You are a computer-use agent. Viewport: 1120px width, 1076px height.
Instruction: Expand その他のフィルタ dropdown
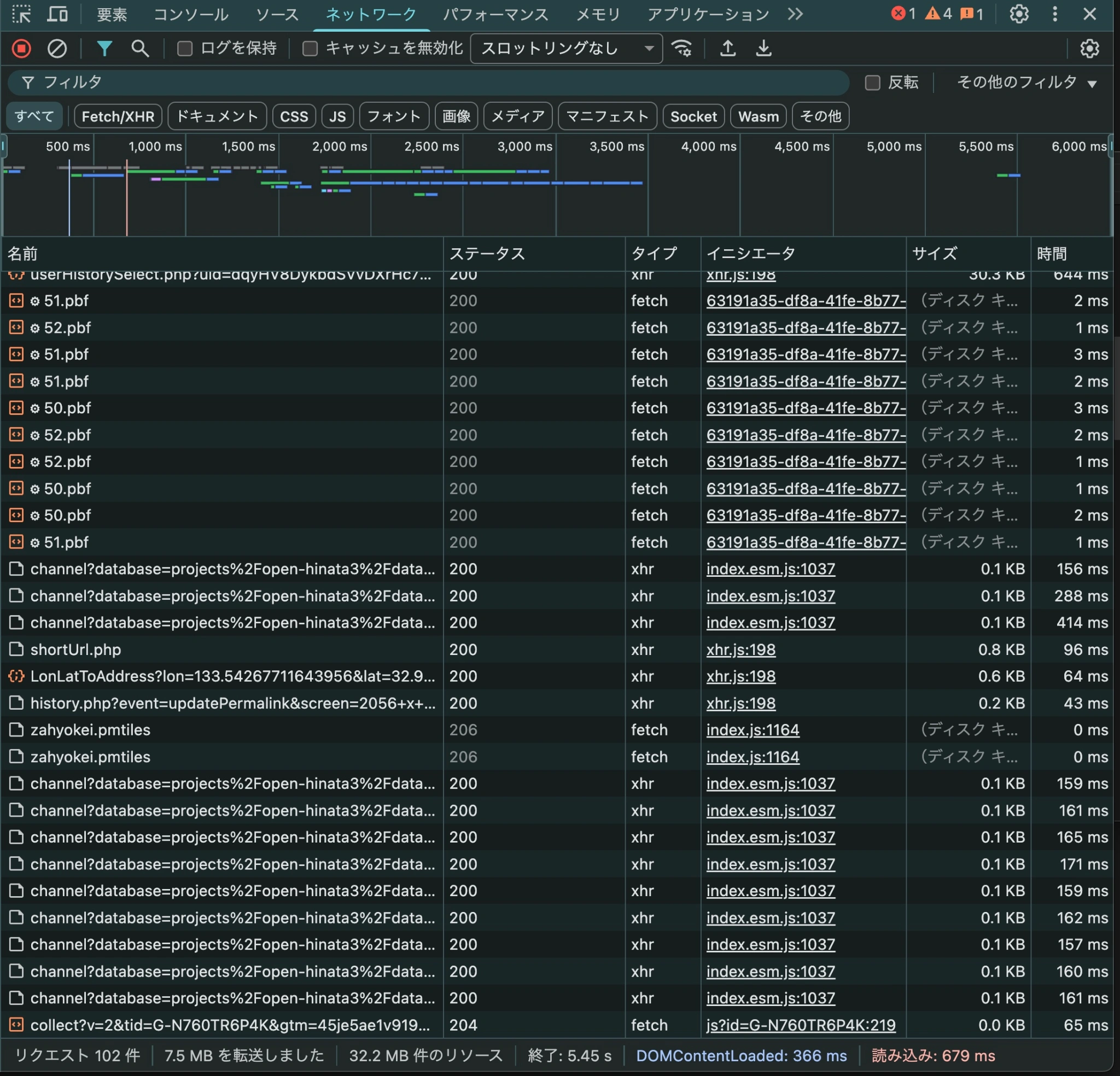(1026, 83)
